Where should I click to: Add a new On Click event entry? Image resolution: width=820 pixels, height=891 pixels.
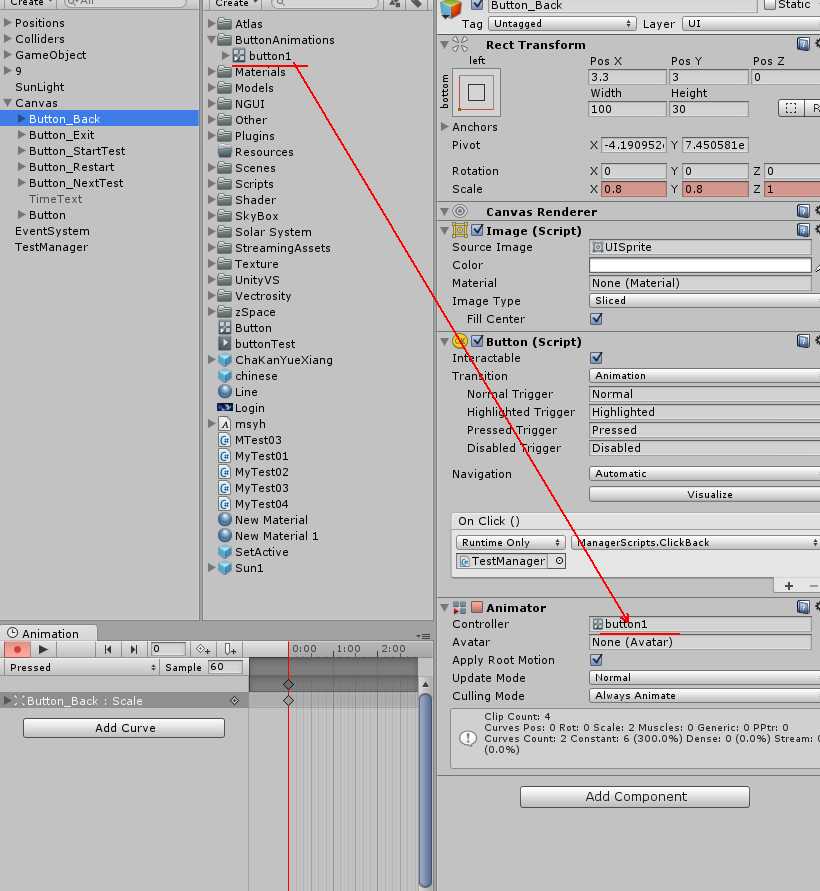point(788,586)
